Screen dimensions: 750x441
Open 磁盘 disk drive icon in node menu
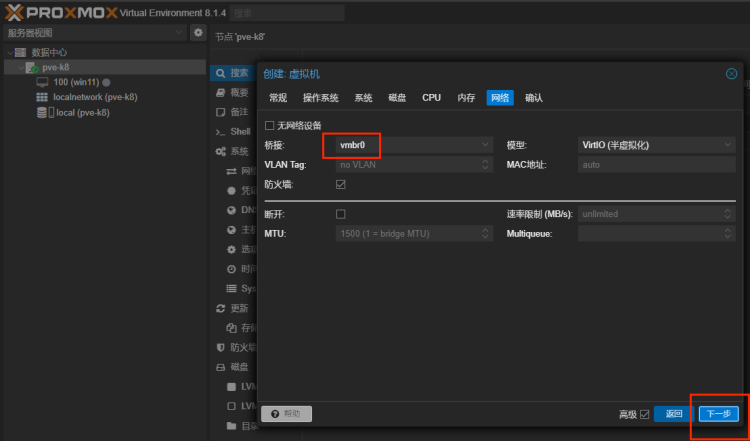pyautogui.click(x=221, y=367)
